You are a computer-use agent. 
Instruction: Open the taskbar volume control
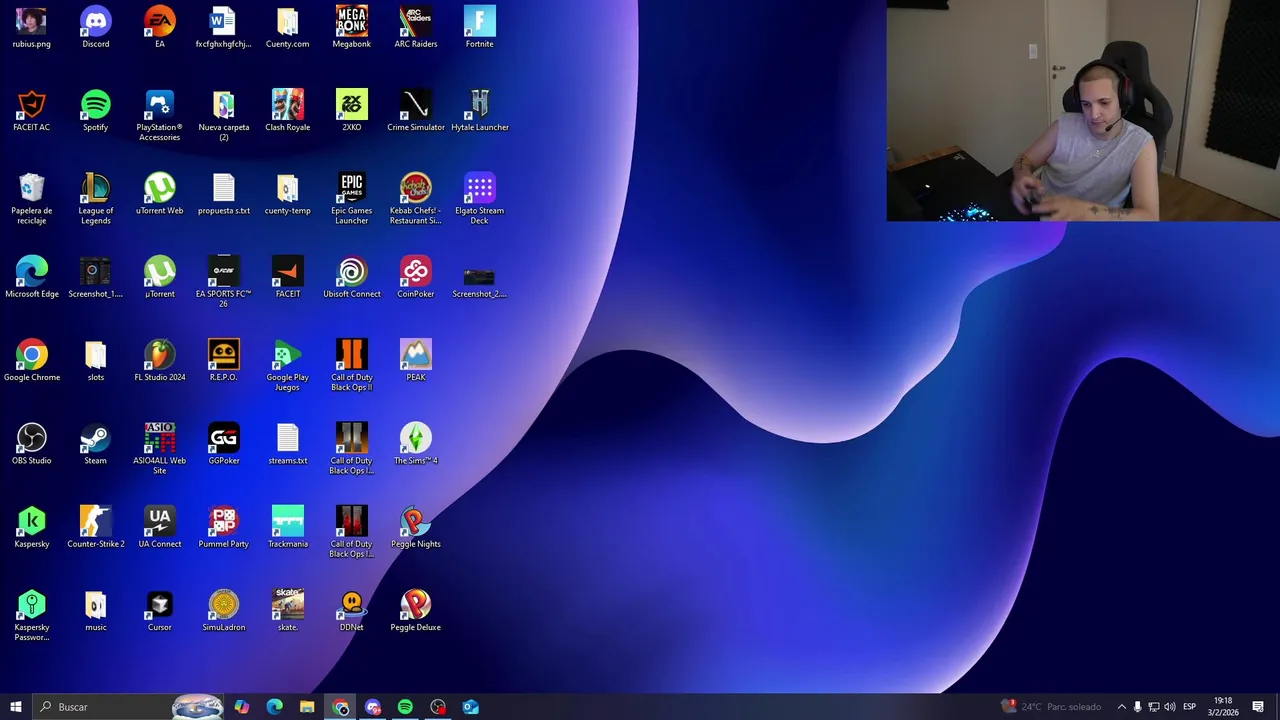[1170, 707]
